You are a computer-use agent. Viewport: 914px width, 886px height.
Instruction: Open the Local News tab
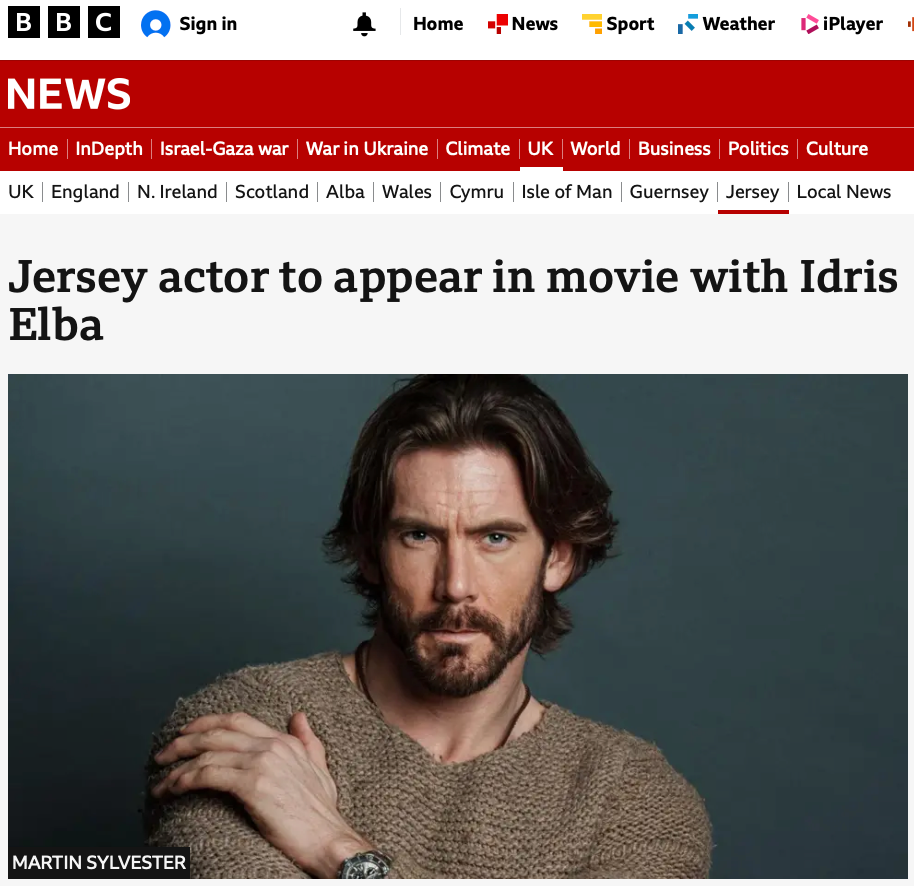(x=844, y=192)
